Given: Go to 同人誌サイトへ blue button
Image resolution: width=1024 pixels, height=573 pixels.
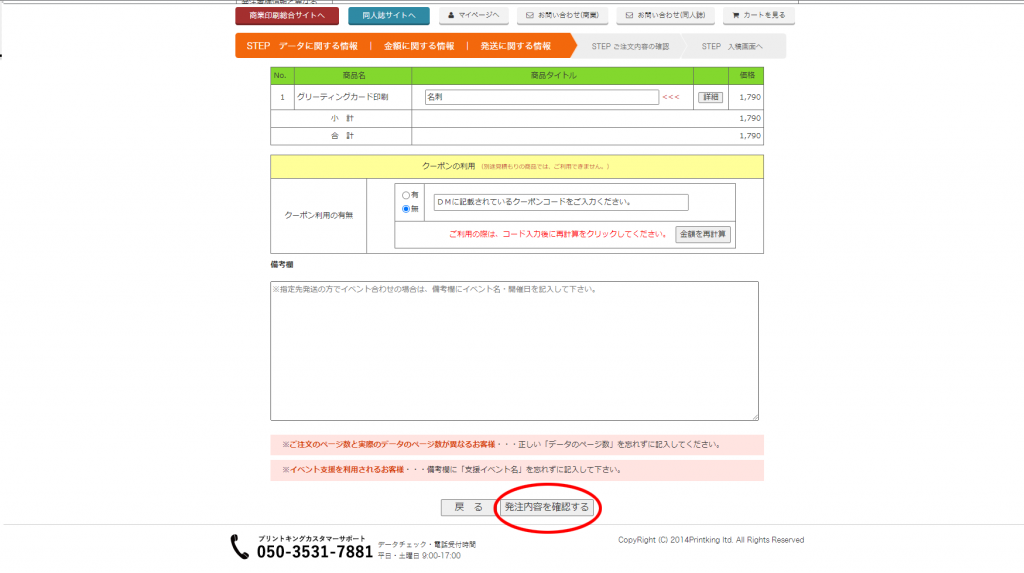Looking at the screenshot, I should 388,16.
